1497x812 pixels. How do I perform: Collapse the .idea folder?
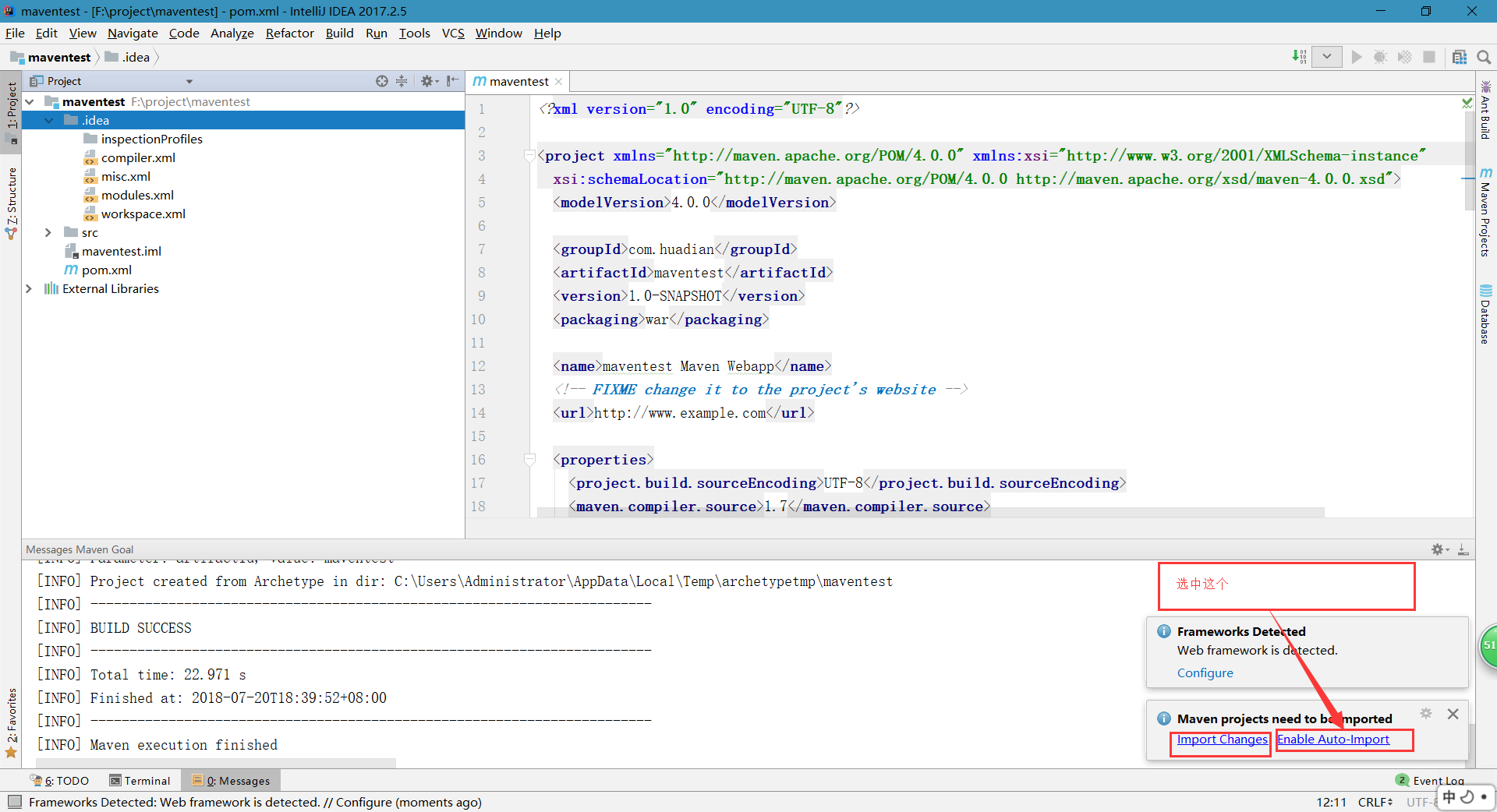click(49, 121)
